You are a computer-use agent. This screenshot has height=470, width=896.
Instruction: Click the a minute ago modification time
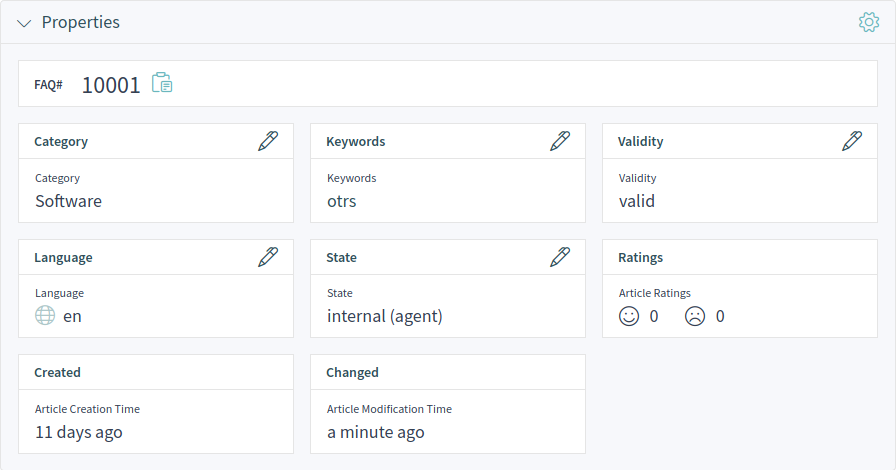376,432
